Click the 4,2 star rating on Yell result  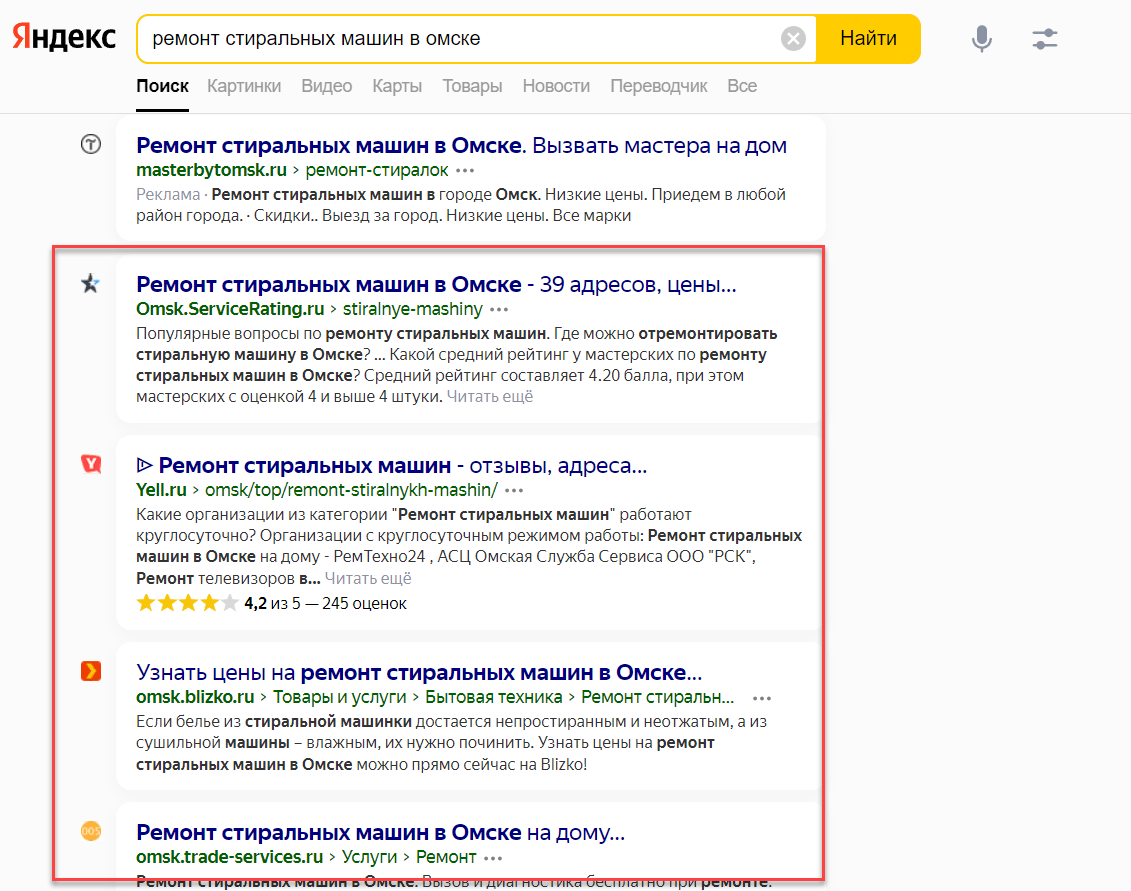(188, 603)
